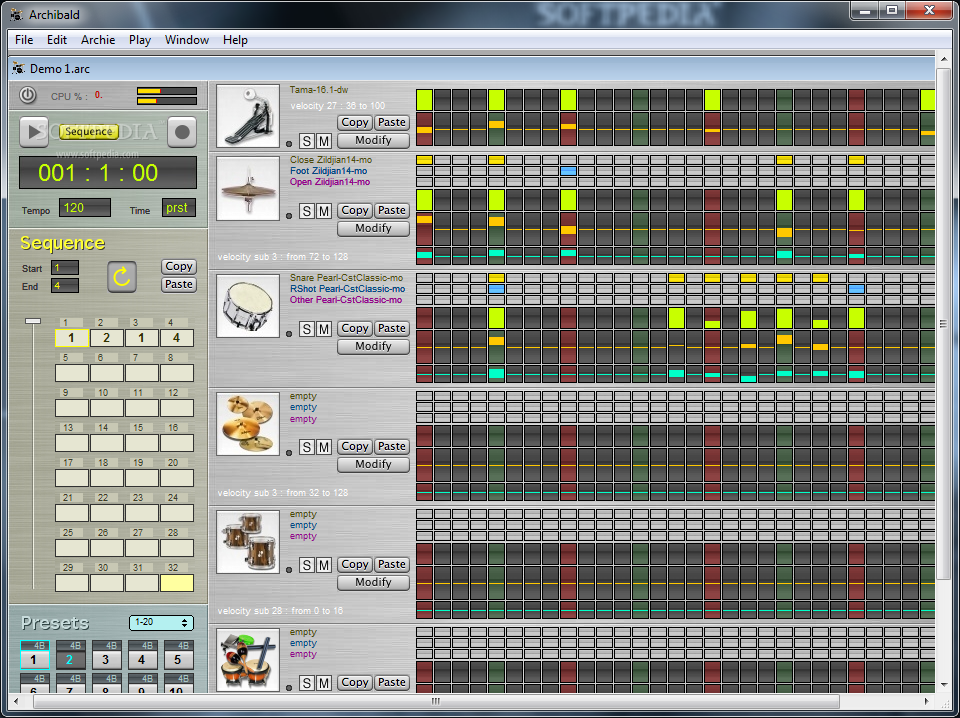This screenshot has width=960, height=718.
Task: Select empty sequence slot 5
Action: (x=72, y=373)
